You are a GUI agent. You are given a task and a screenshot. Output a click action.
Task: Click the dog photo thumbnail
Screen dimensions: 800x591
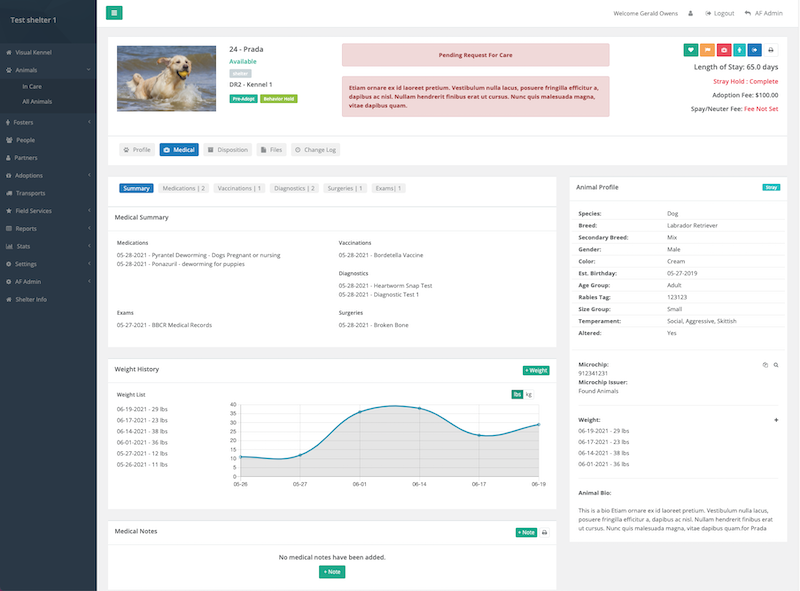pos(166,77)
